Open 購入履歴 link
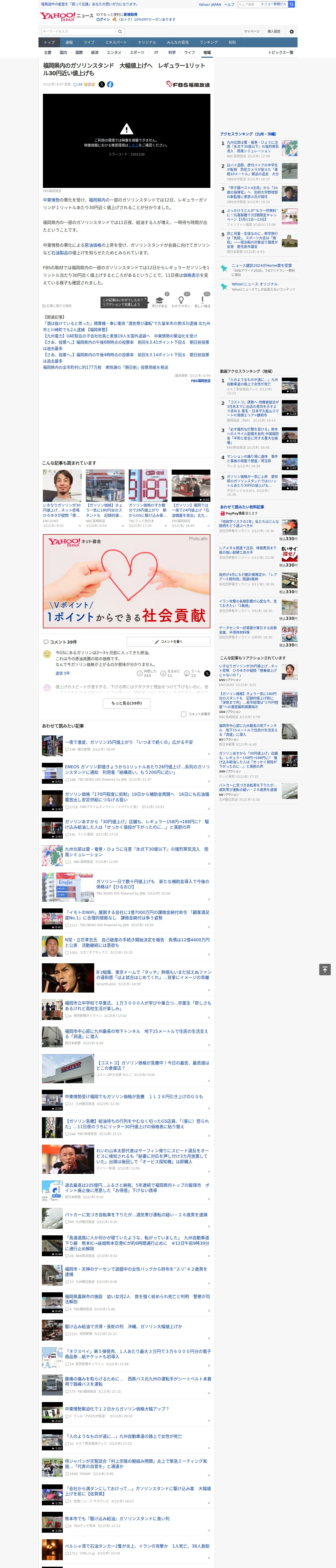Viewport: 336px width, 1568px height. point(274,31)
